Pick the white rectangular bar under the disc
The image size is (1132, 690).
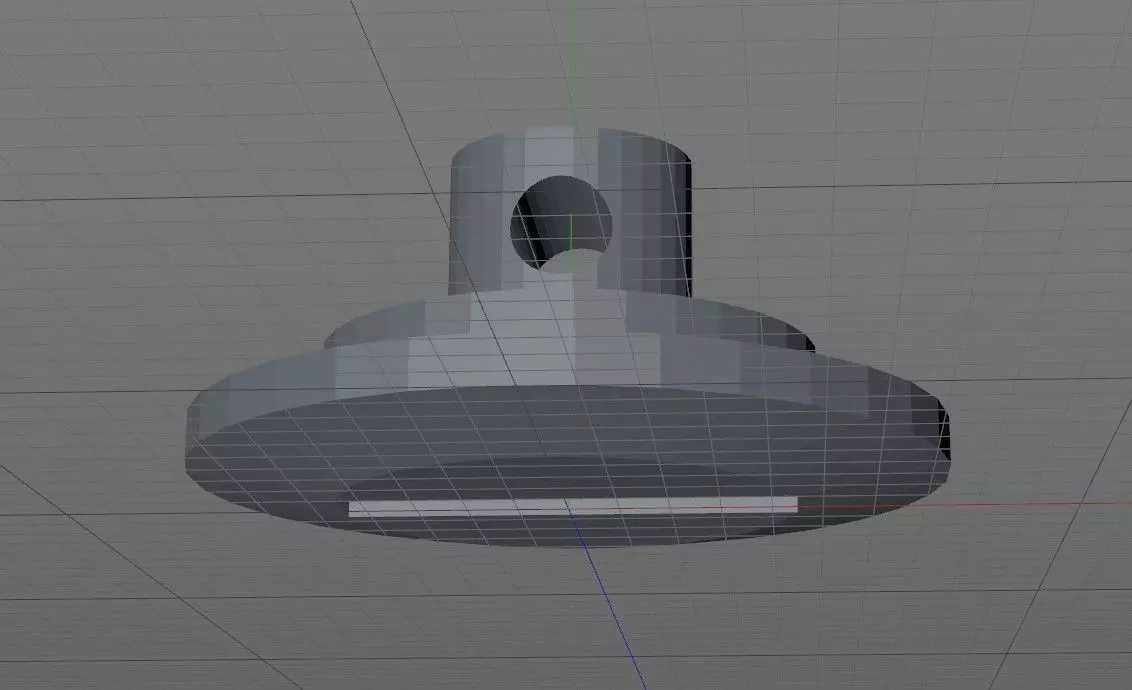(573, 507)
